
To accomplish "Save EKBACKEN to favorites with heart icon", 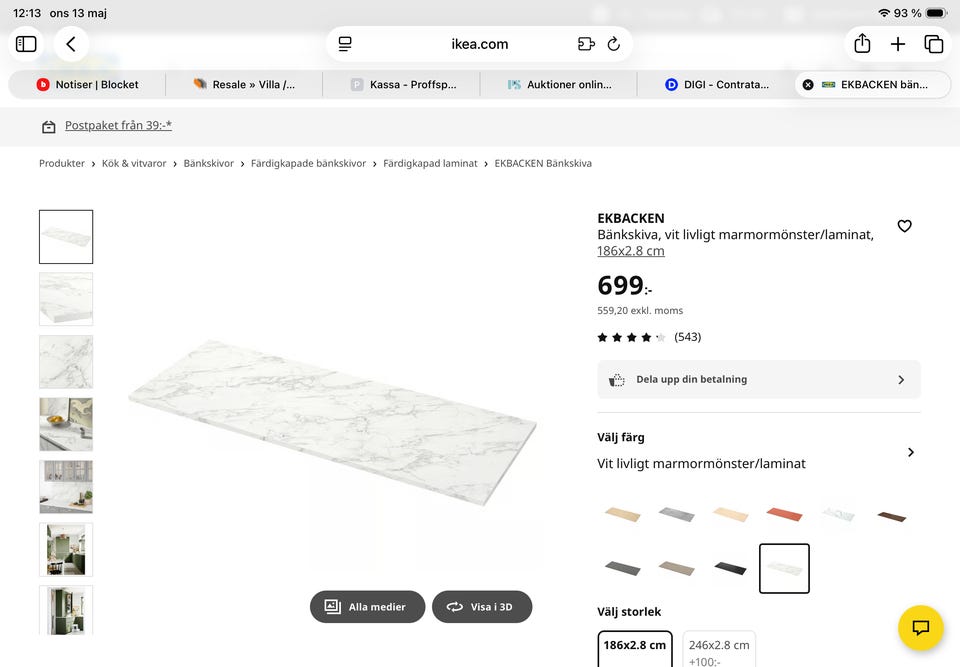I will click(x=904, y=226).
